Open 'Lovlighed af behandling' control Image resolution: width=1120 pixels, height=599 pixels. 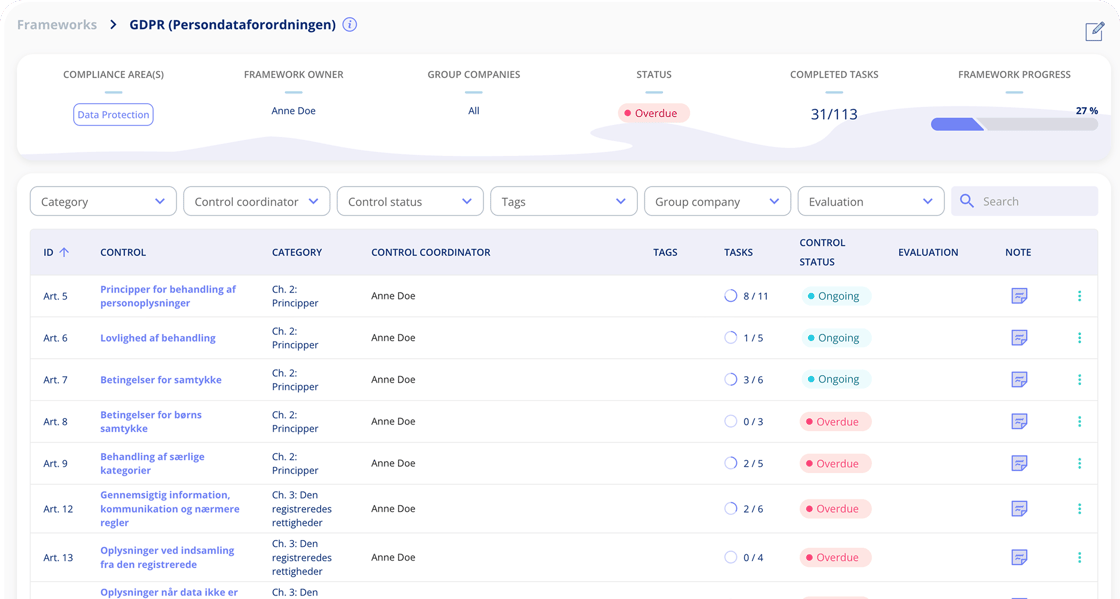tap(158, 338)
